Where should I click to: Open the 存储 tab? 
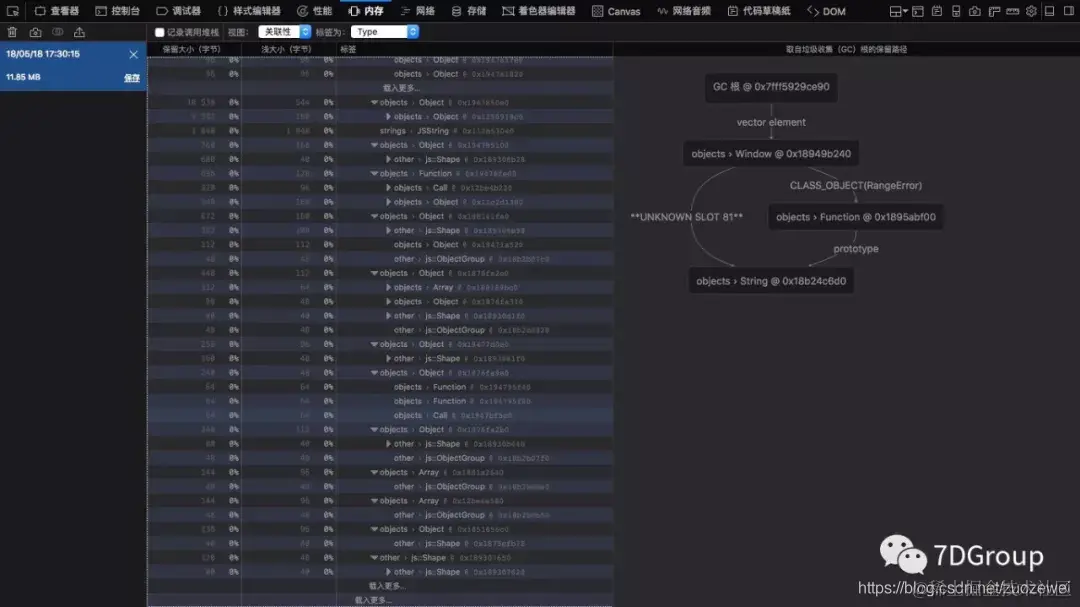point(469,11)
